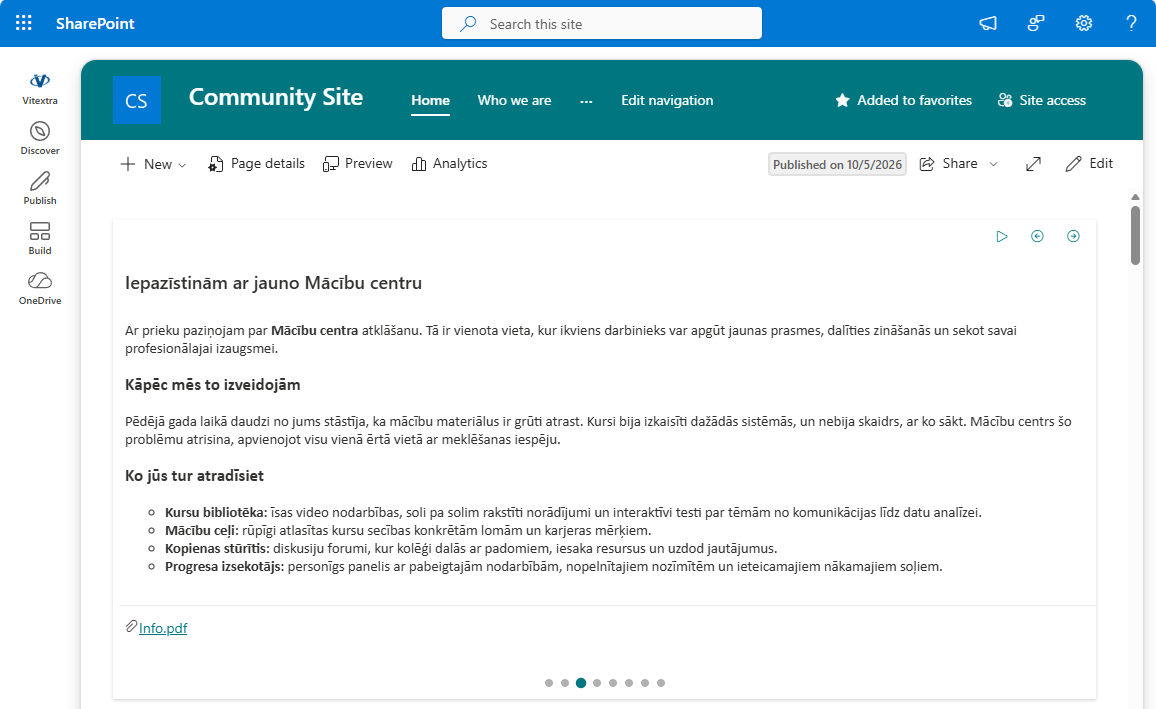The height and width of the screenshot is (709, 1156).
Task: Select the fourth carousel dot
Action: click(x=597, y=683)
